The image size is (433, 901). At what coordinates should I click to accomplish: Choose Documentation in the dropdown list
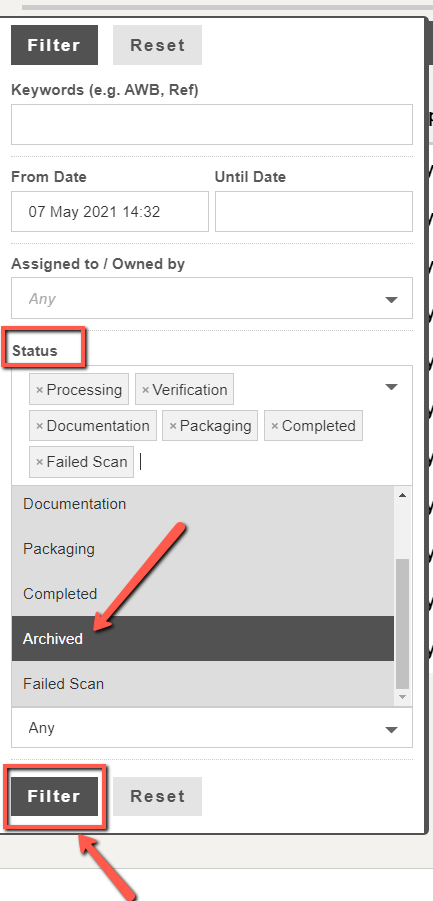(203, 504)
